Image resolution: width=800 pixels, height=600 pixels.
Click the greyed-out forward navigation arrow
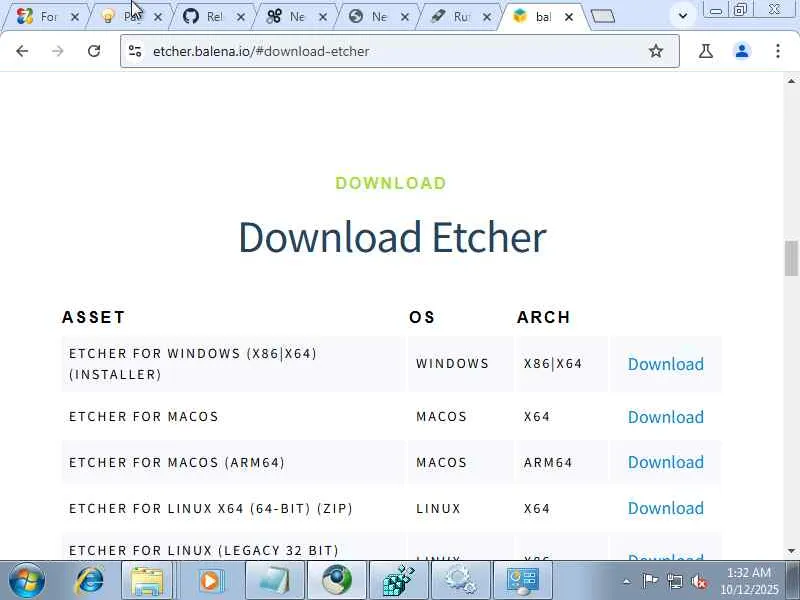pos(58,51)
